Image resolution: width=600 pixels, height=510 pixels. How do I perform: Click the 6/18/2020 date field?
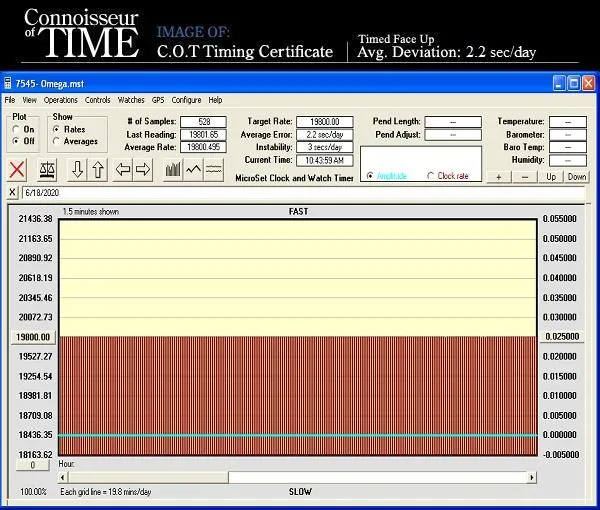click(x=303, y=192)
